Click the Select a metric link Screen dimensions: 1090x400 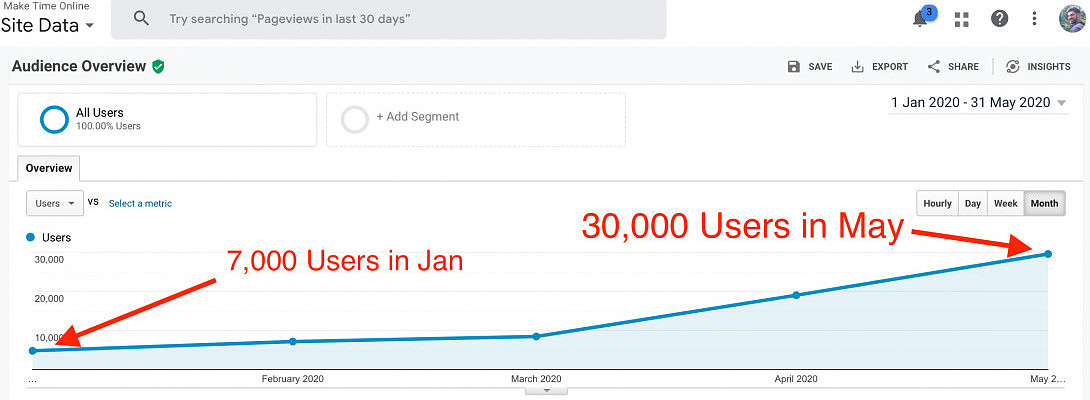click(140, 203)
